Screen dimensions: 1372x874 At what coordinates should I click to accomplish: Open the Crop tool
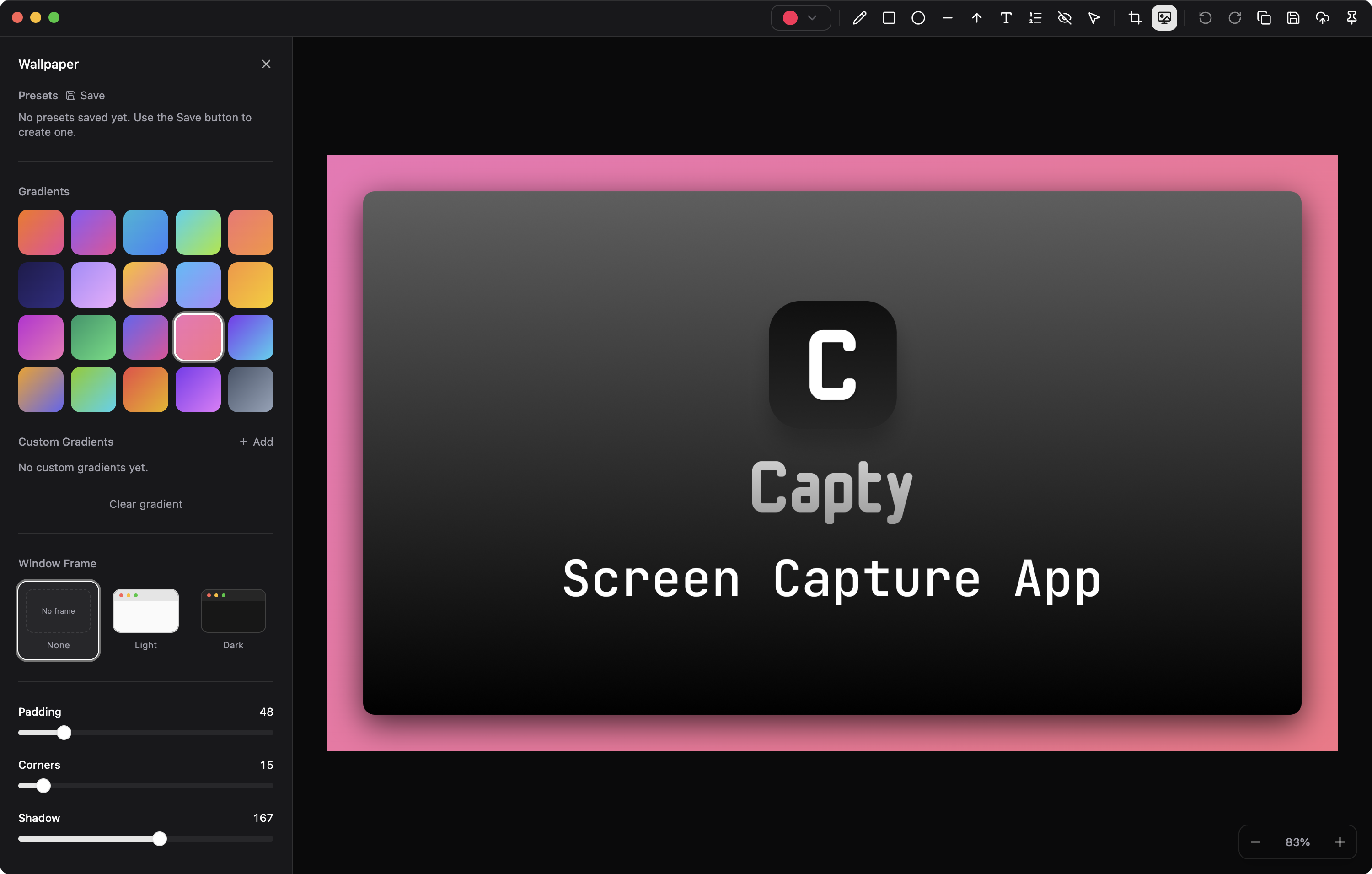[x=1134, y=18]
